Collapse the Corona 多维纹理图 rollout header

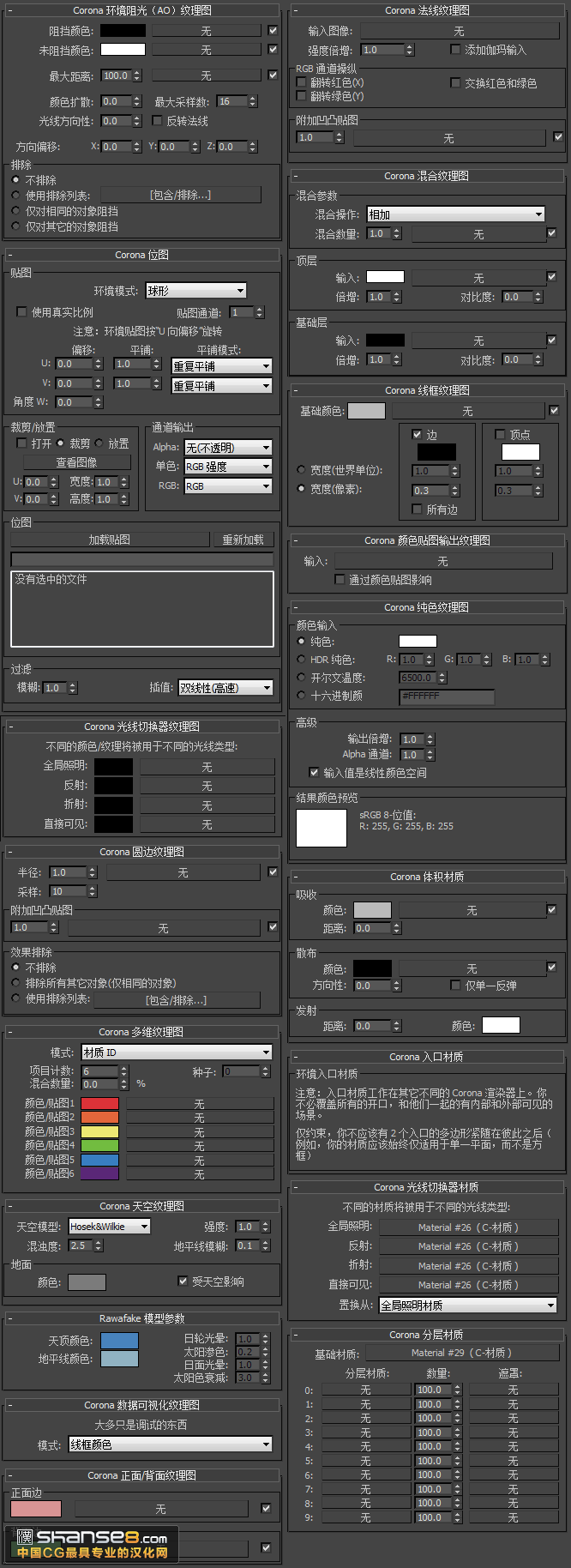click(141, 1032)
